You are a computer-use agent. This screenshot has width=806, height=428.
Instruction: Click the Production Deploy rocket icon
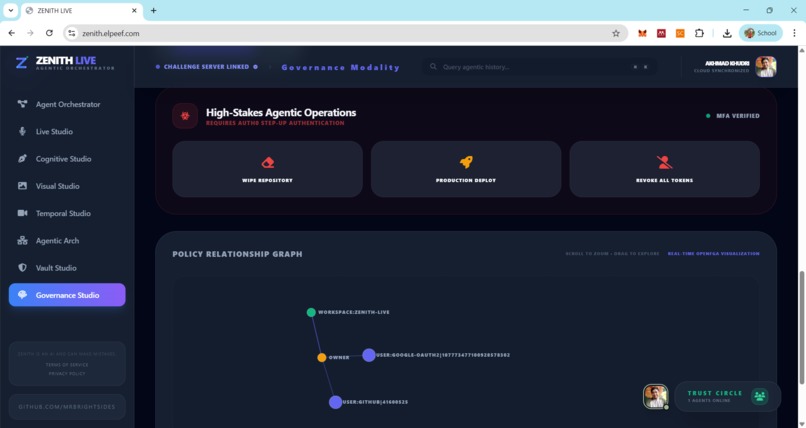tap(466, 162)
